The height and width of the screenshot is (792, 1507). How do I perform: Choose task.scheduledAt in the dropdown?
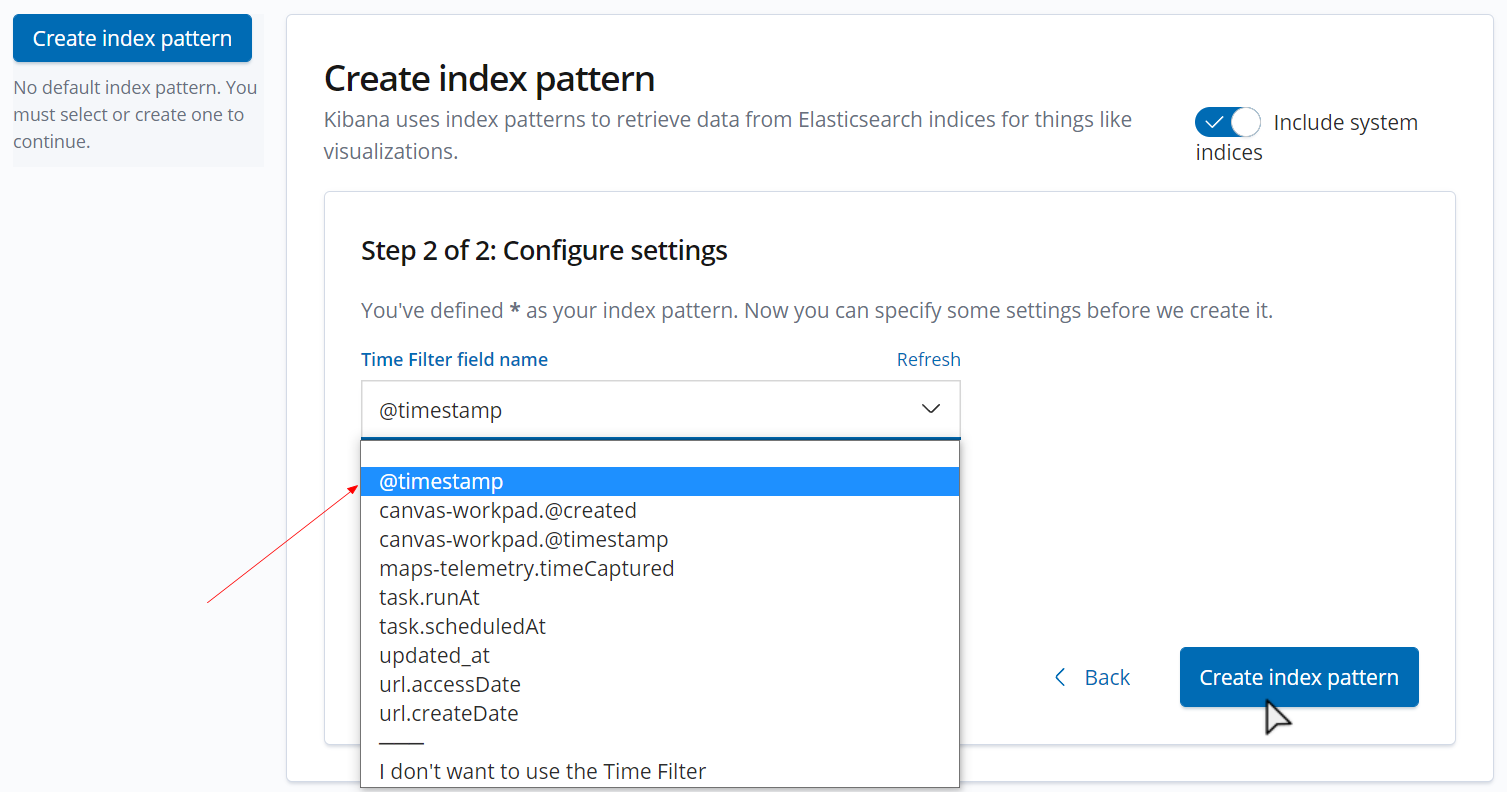point(462,627)
